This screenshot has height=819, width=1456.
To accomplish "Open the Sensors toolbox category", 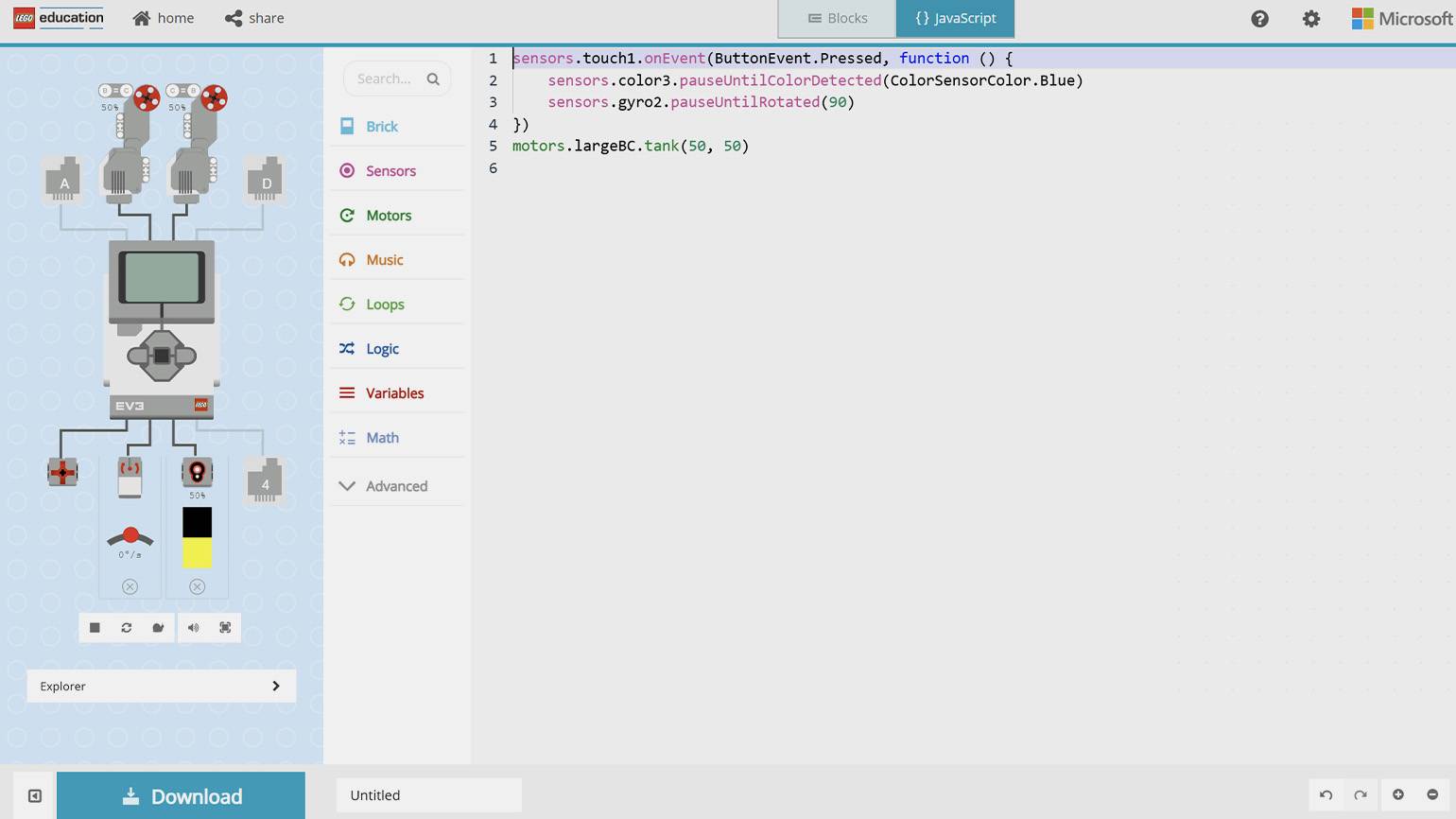I will tap(390, 171).
